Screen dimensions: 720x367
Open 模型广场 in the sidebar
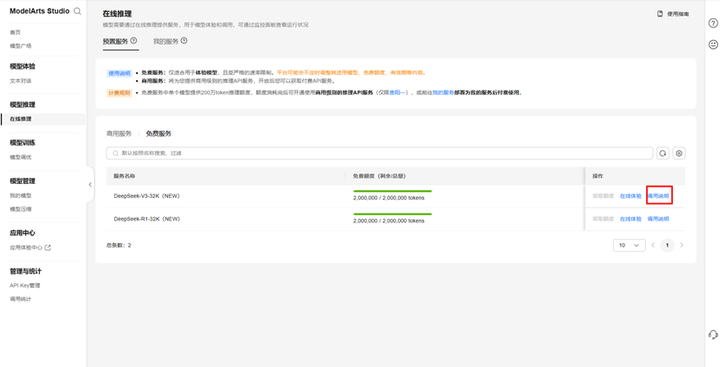point(21,46)
